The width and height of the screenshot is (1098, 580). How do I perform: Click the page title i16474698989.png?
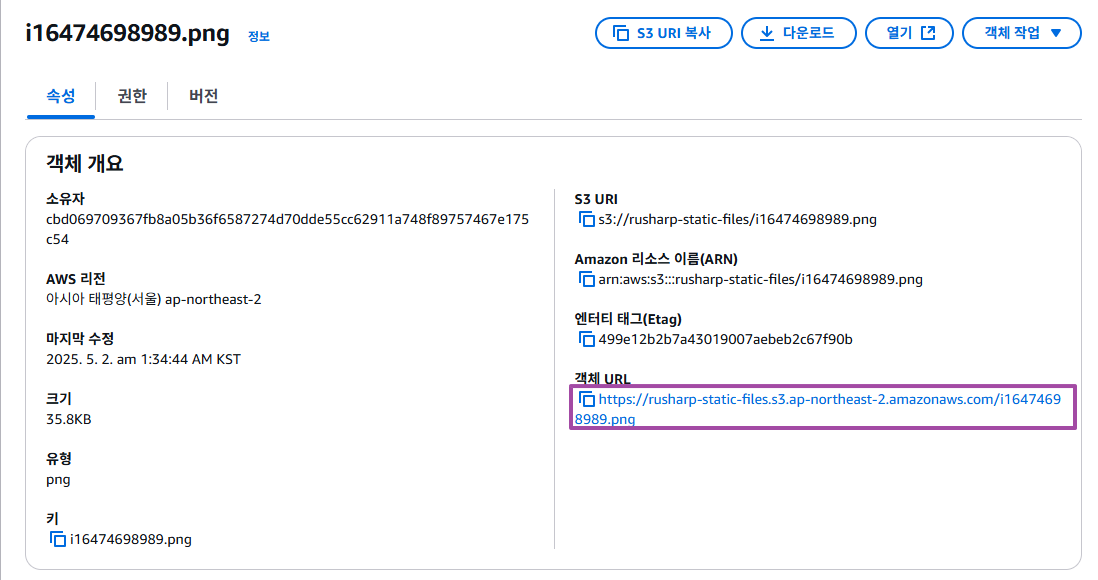point(127,33)
